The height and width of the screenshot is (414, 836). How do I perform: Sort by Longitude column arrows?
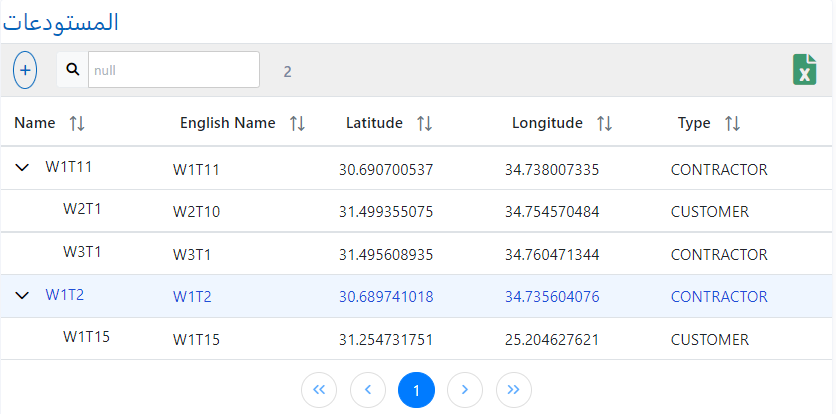[604, 123]
